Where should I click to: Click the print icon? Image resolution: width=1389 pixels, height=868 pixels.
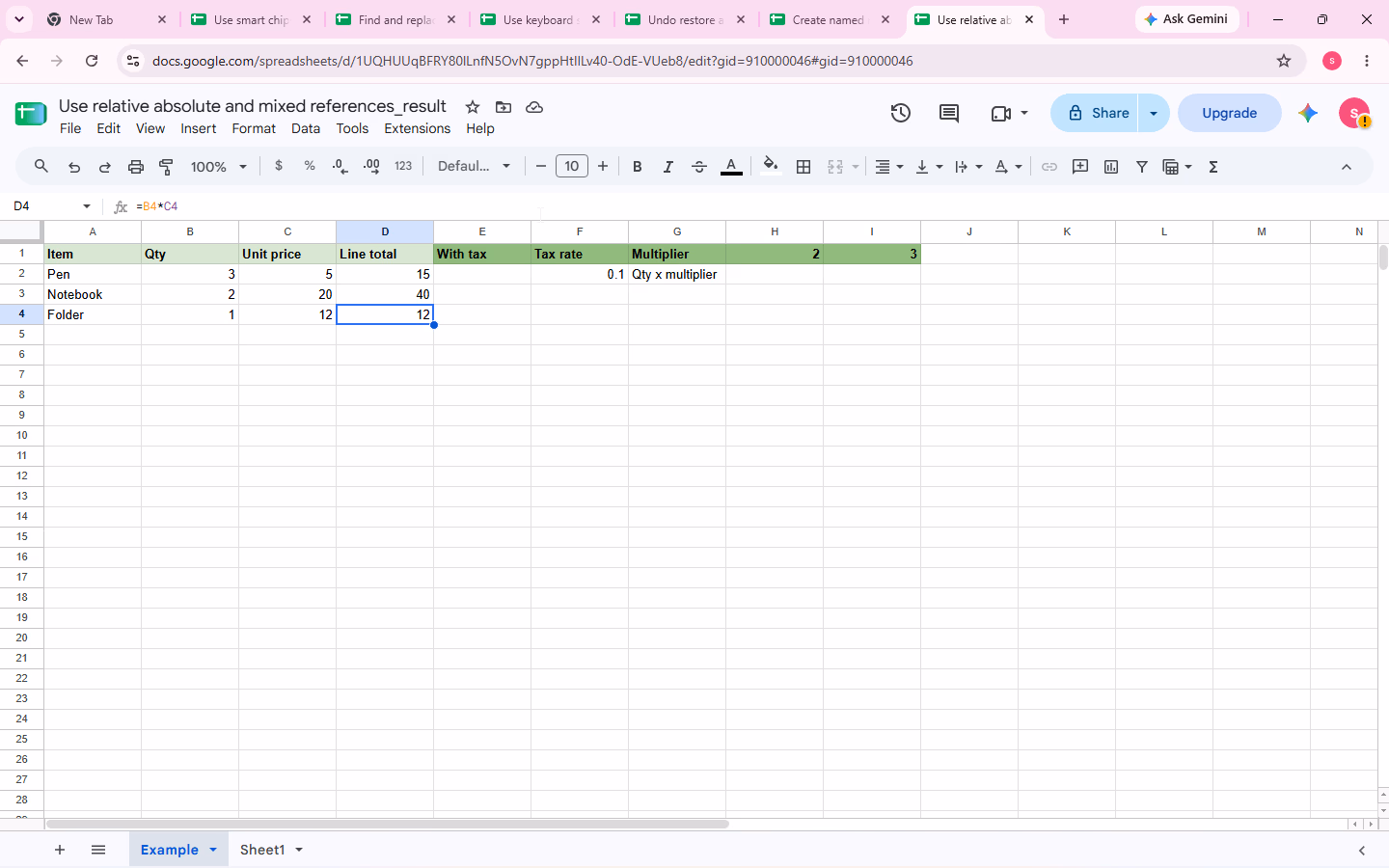click(x=136, y=167)
